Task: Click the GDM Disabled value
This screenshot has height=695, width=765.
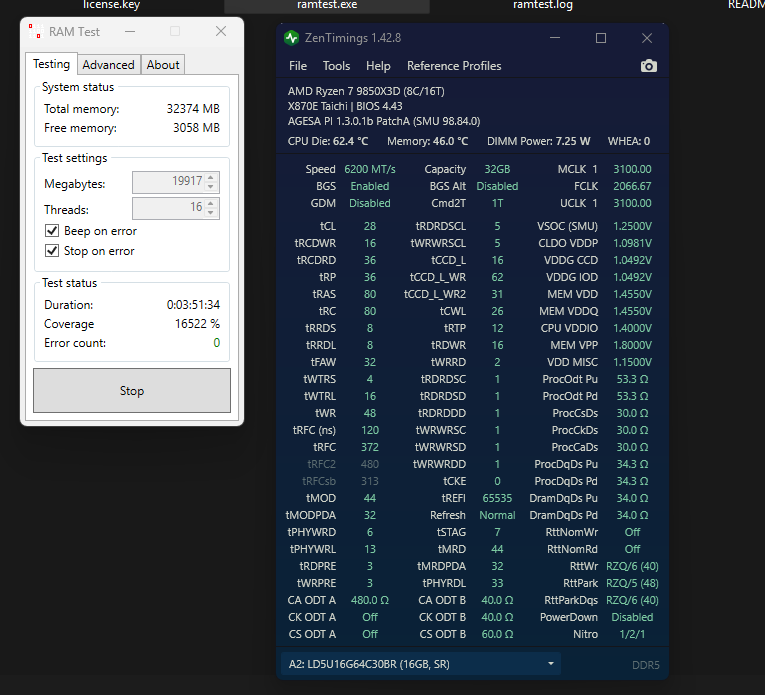Action: click(x=370, y=203)
